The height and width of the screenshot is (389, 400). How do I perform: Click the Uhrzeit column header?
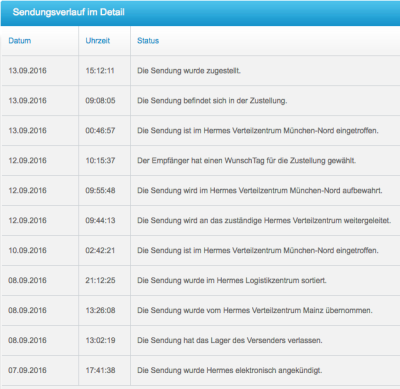point(98,41)
